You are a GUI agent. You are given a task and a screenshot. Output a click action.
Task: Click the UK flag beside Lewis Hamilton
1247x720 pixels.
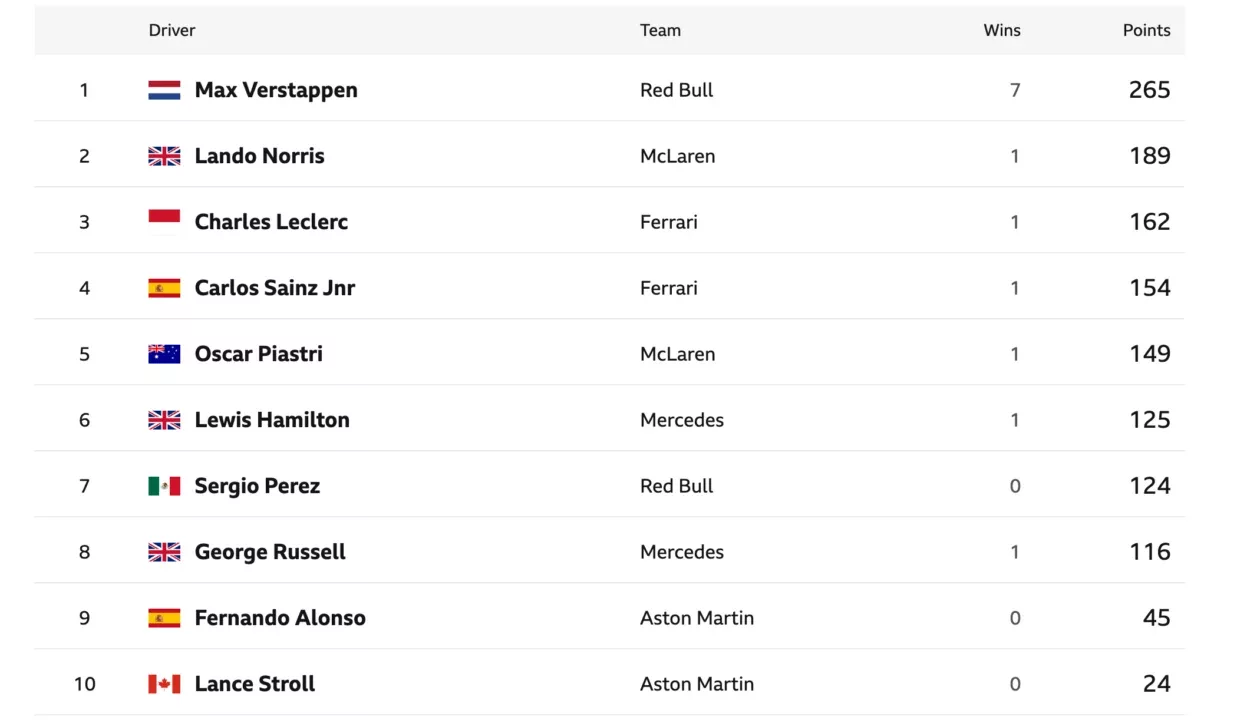point(164,420)
